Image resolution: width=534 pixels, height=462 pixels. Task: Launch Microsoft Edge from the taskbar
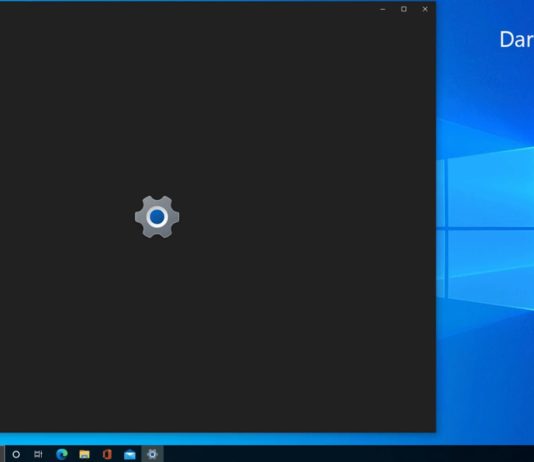pyautogui.click(x=62, y=454)
